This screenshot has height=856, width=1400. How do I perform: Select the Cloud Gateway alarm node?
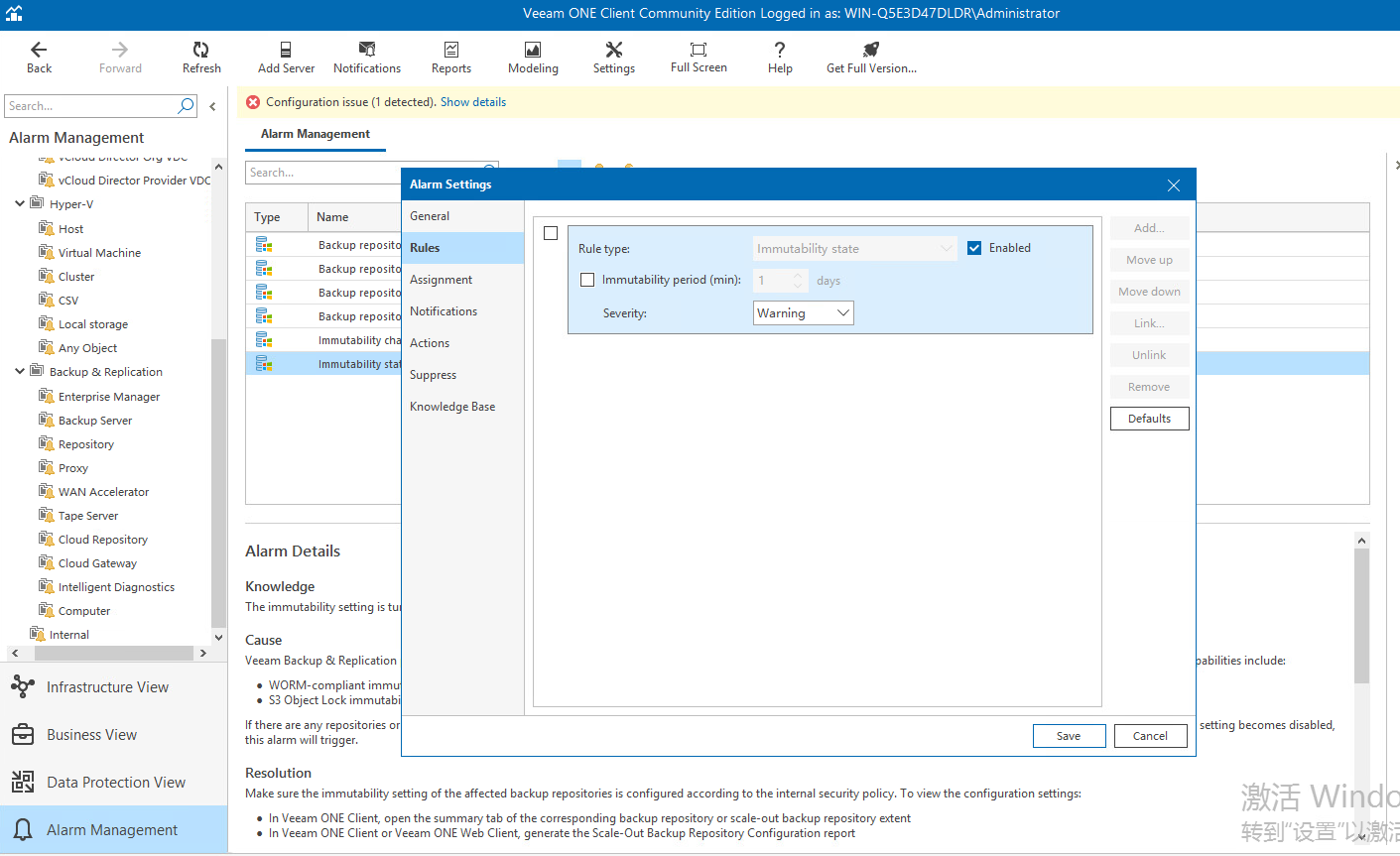[x=97, y=562]
